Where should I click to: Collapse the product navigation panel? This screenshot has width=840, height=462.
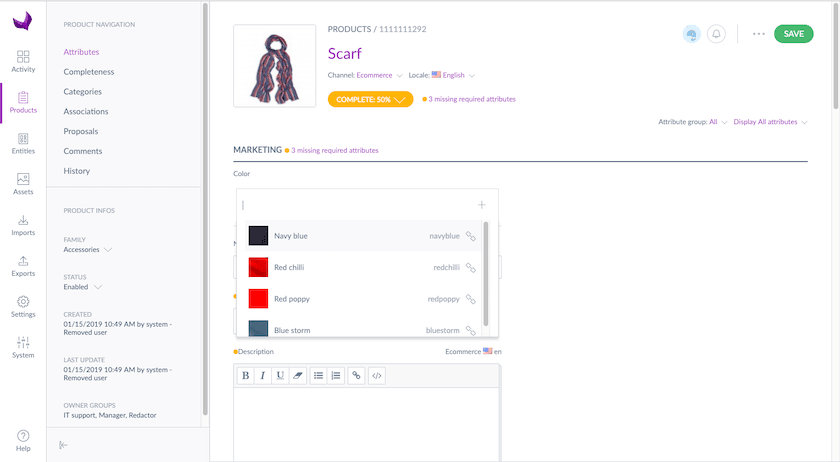click(63, 445)
